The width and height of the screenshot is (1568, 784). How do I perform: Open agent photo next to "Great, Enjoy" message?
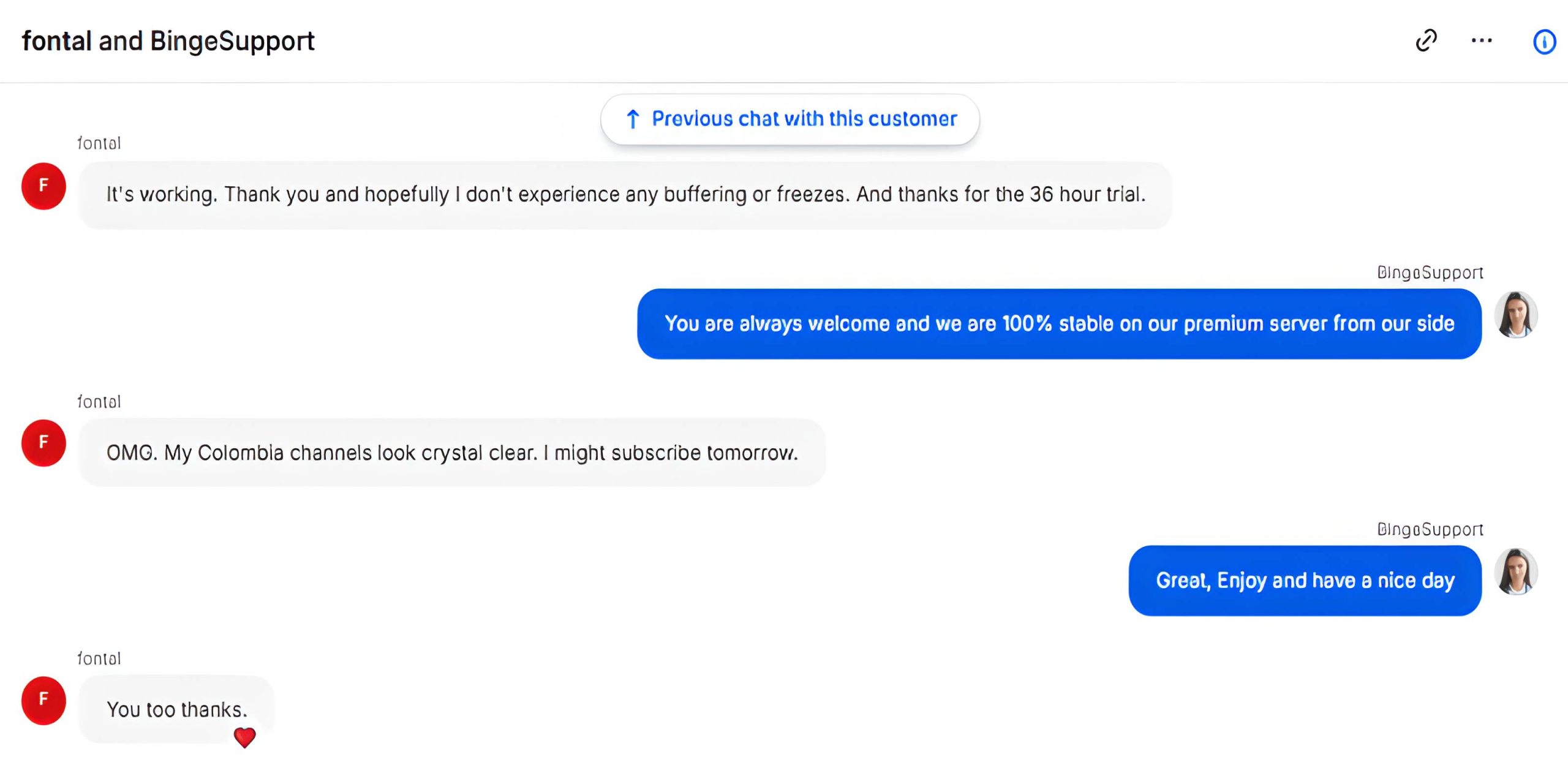tap(1516, 572)
